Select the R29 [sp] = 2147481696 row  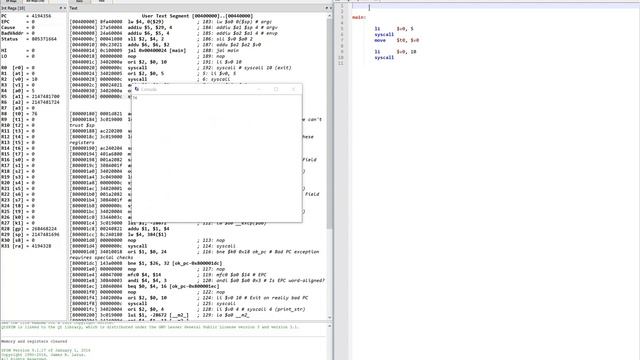click(x=31, y=234)
